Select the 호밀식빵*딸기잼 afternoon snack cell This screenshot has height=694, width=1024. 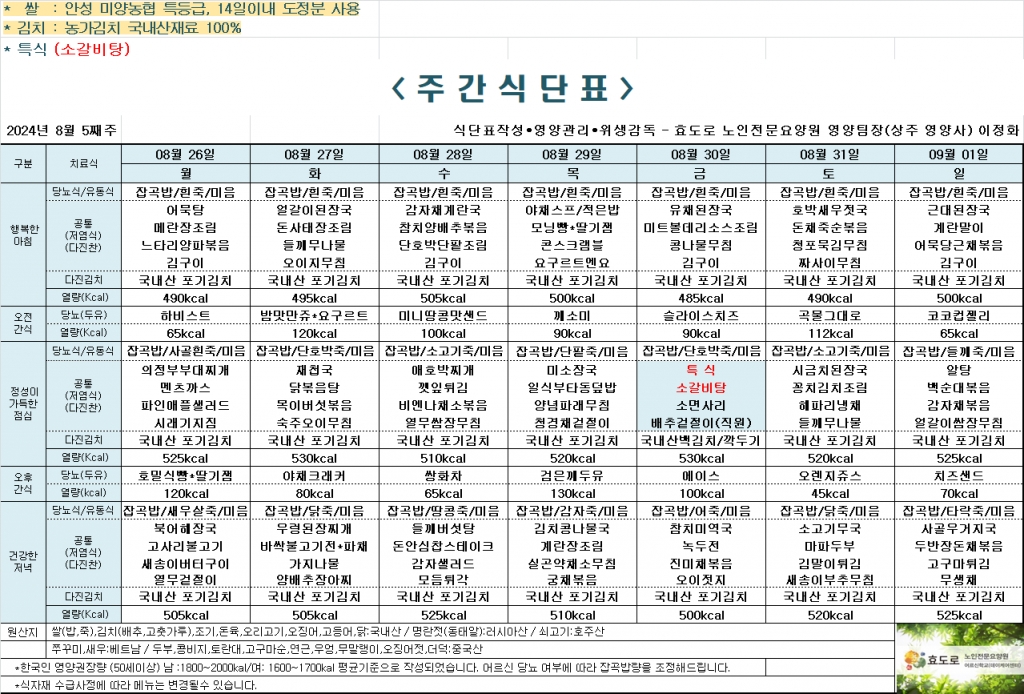click(x=185, y=476)
